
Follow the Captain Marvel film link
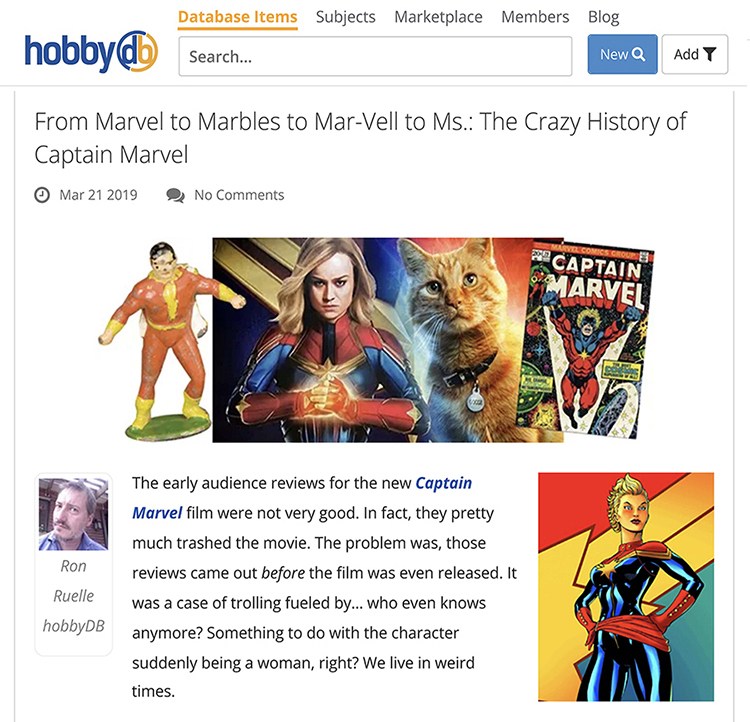click(x=302, y=498)
